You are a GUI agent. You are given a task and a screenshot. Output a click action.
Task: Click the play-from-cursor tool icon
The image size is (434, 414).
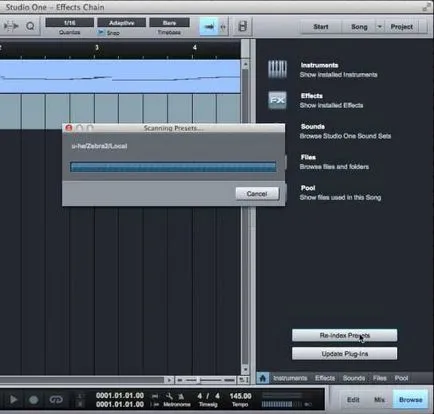point(11,26)
